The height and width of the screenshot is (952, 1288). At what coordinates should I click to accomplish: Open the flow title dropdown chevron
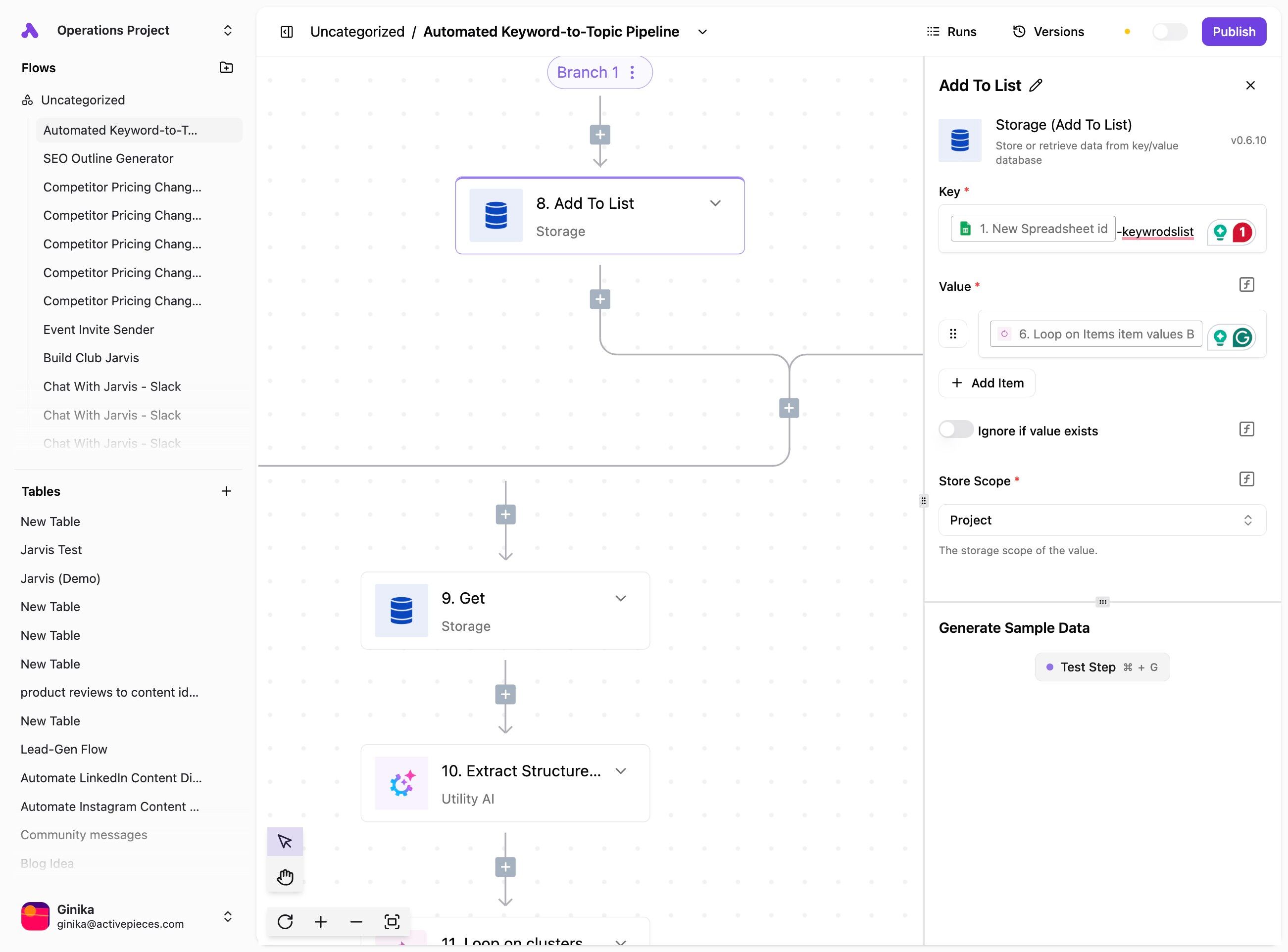(702, 32)
